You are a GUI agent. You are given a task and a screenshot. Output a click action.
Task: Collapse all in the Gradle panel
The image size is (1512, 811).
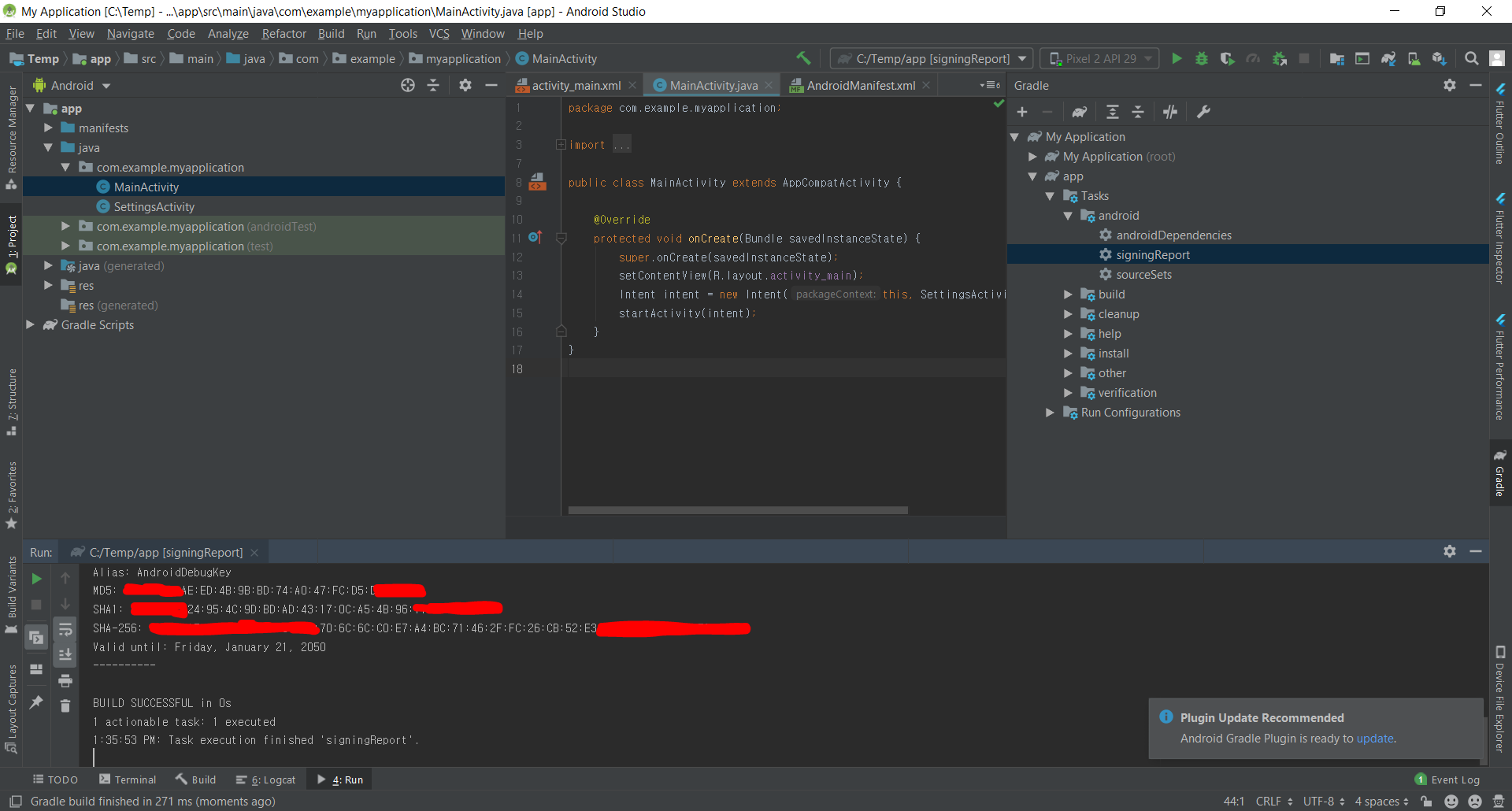tap(1138, 112)
